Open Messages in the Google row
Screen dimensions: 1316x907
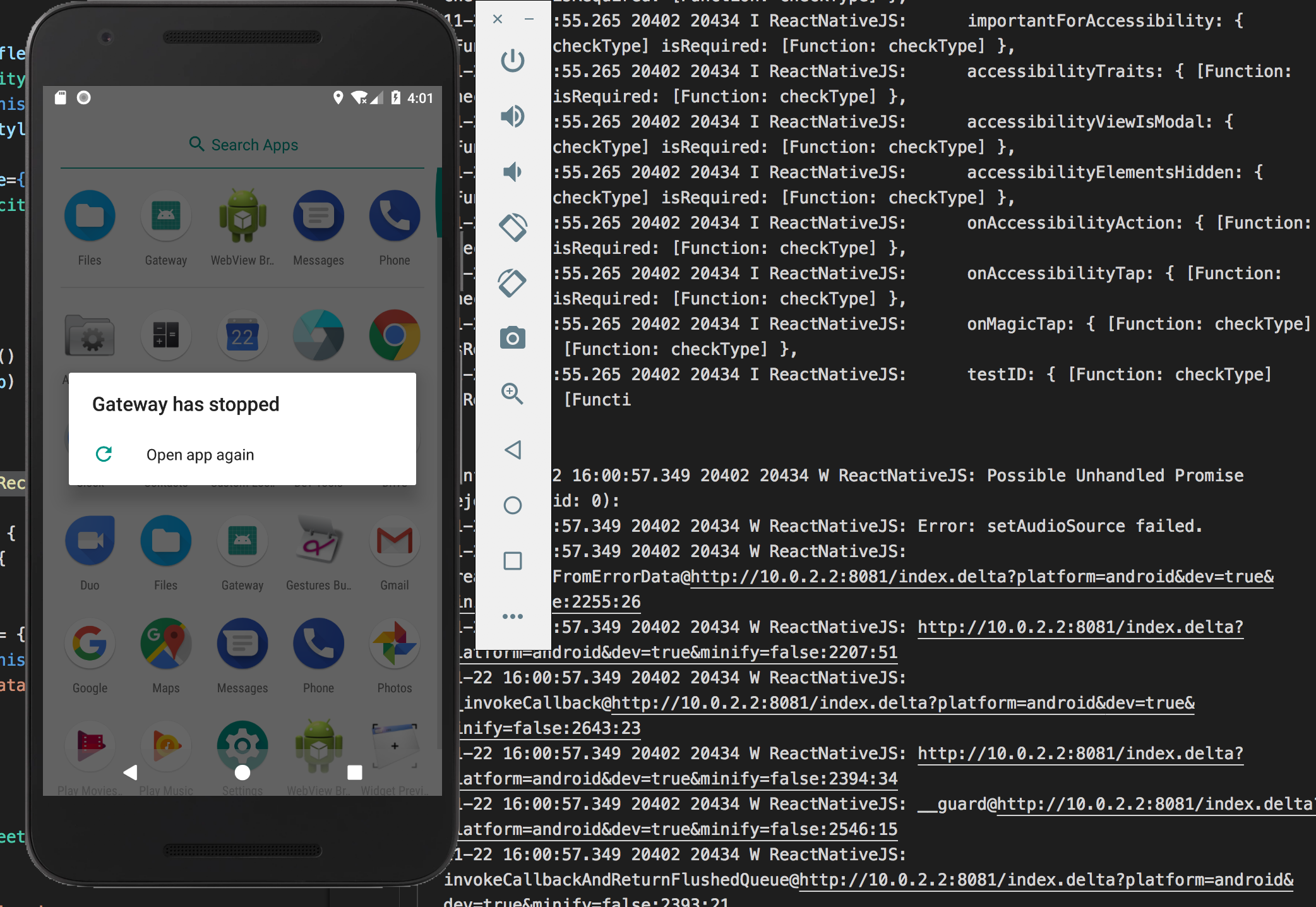(x=242, y=656)
